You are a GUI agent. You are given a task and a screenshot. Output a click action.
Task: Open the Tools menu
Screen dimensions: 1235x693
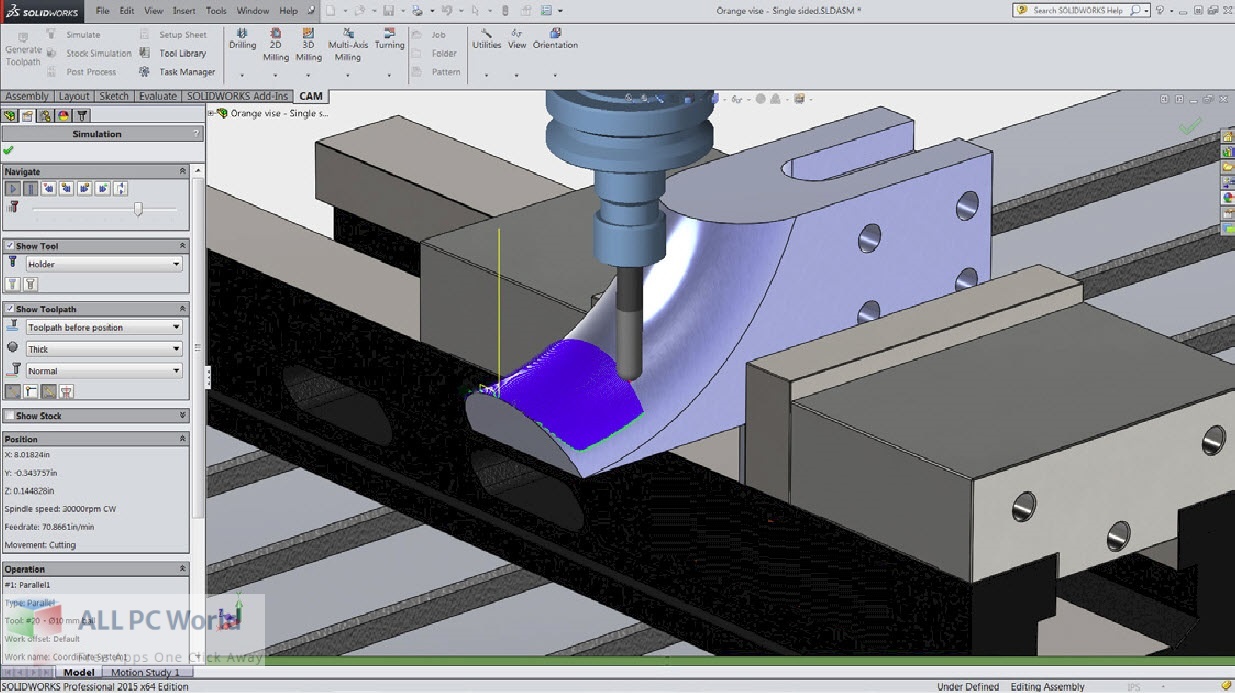point(216,10)
